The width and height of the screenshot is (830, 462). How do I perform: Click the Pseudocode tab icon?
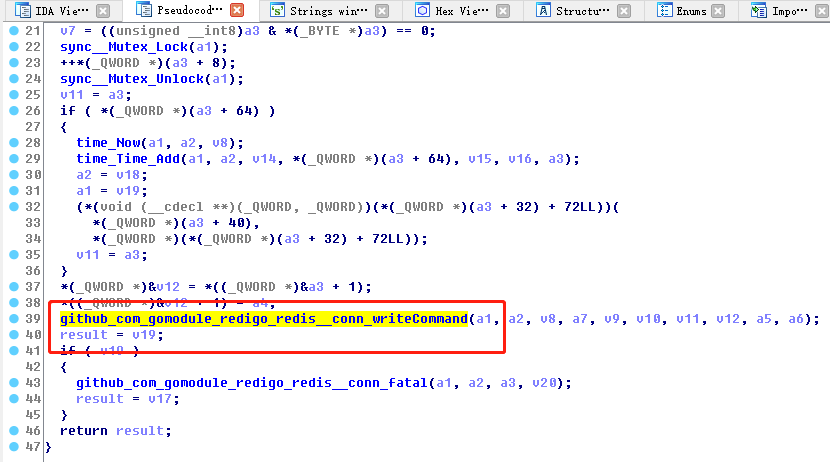(142, 11)
